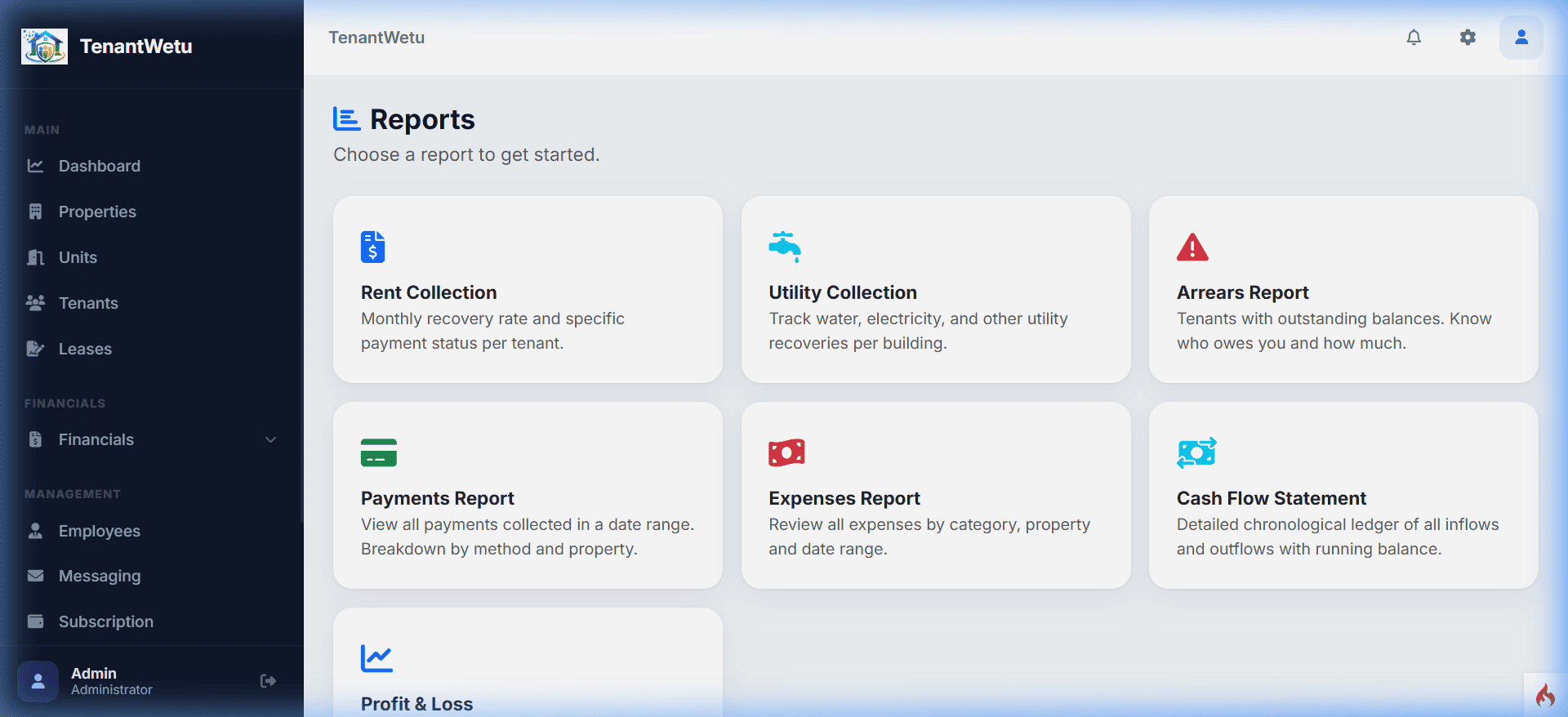Click 'Review all expenses by category' description
The image size is (1568, 717).
tap(894, 524)
